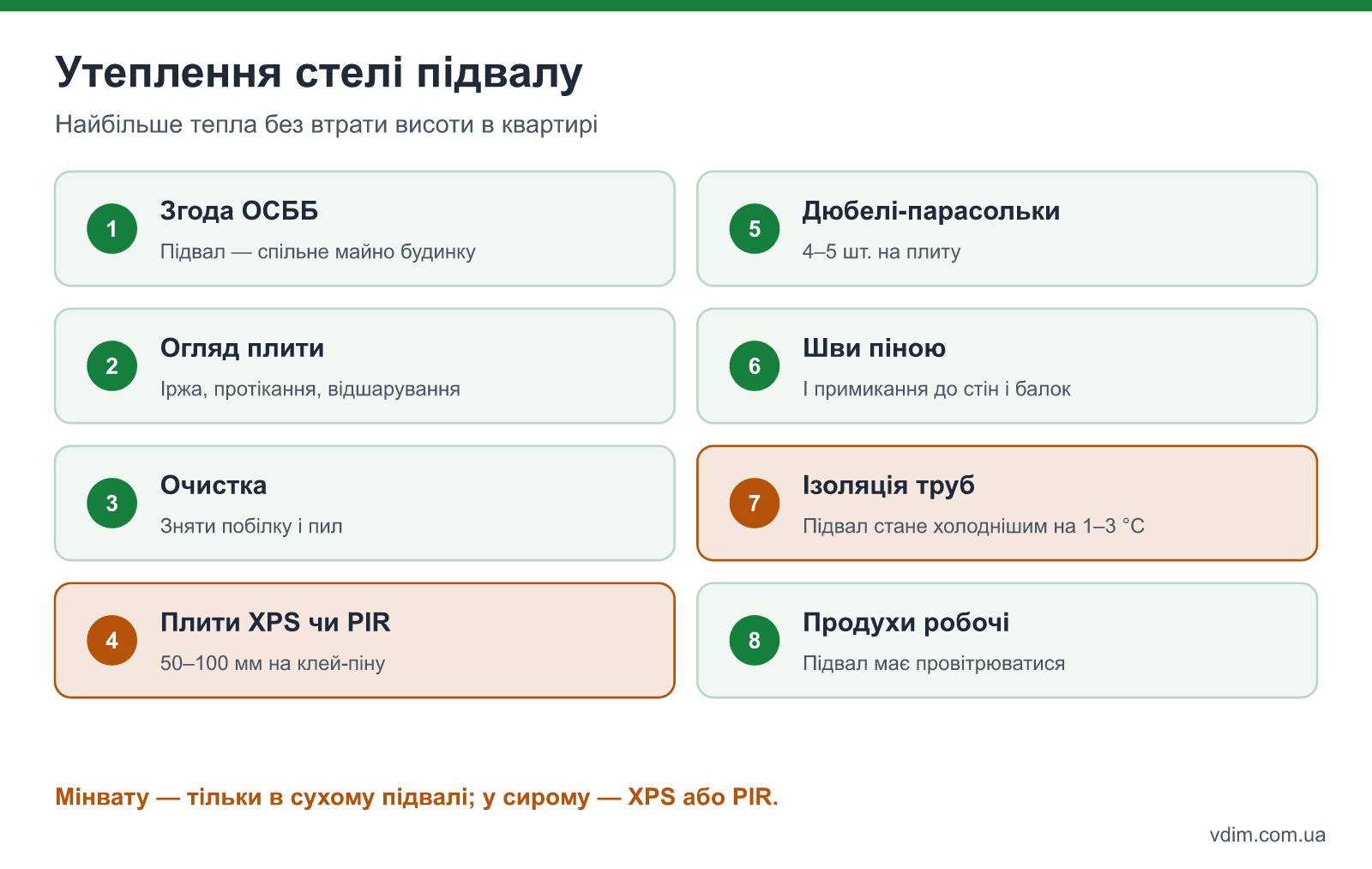Click the green number 6 circle
Image resolution: width=1372 pixels, height=869 pixels.
(x=755, y=365)
